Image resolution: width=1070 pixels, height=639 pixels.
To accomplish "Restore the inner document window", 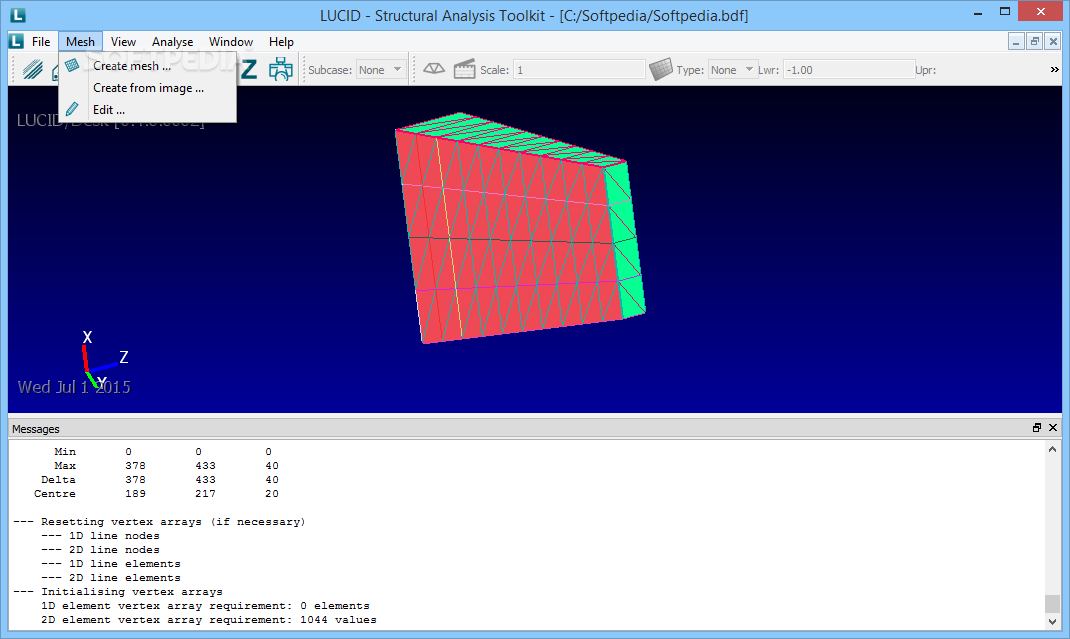I will (x=1035, y=42).
